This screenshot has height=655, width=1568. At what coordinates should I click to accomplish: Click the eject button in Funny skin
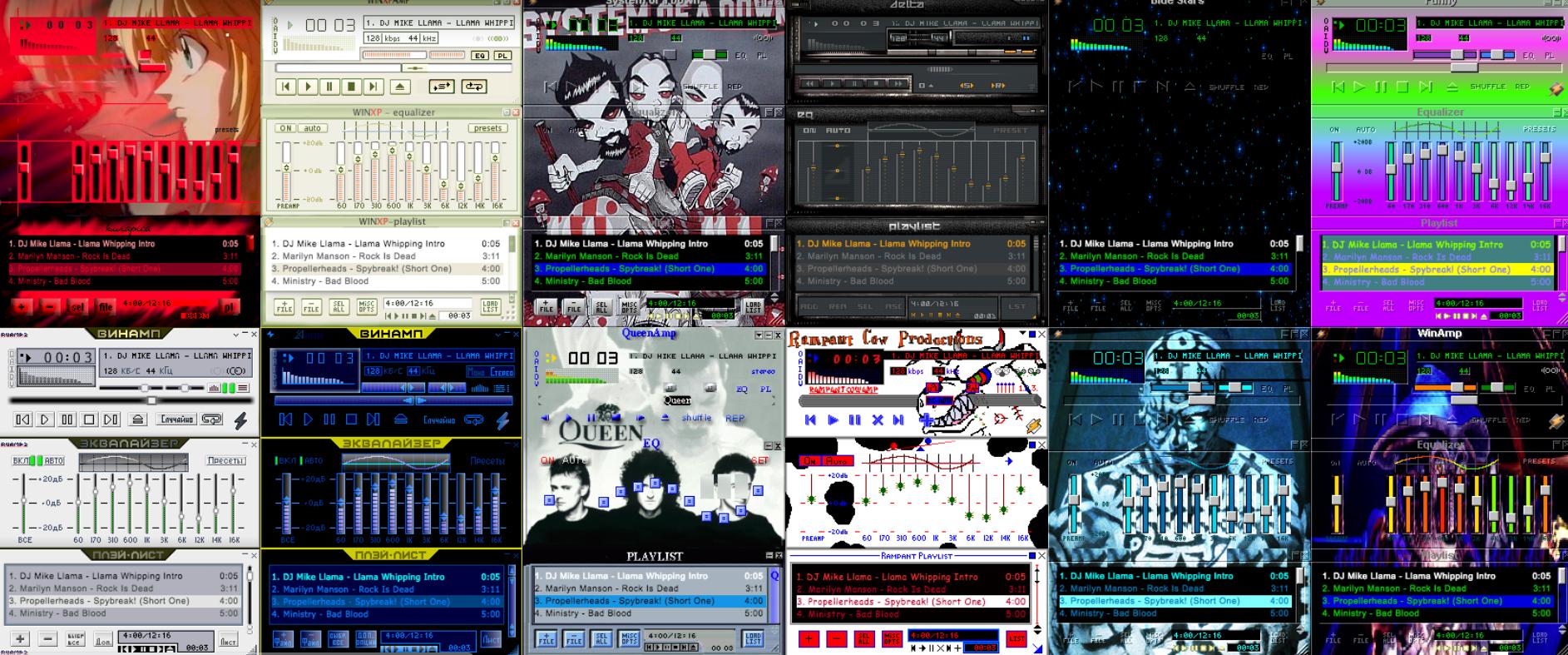(x=1452, y=87)
